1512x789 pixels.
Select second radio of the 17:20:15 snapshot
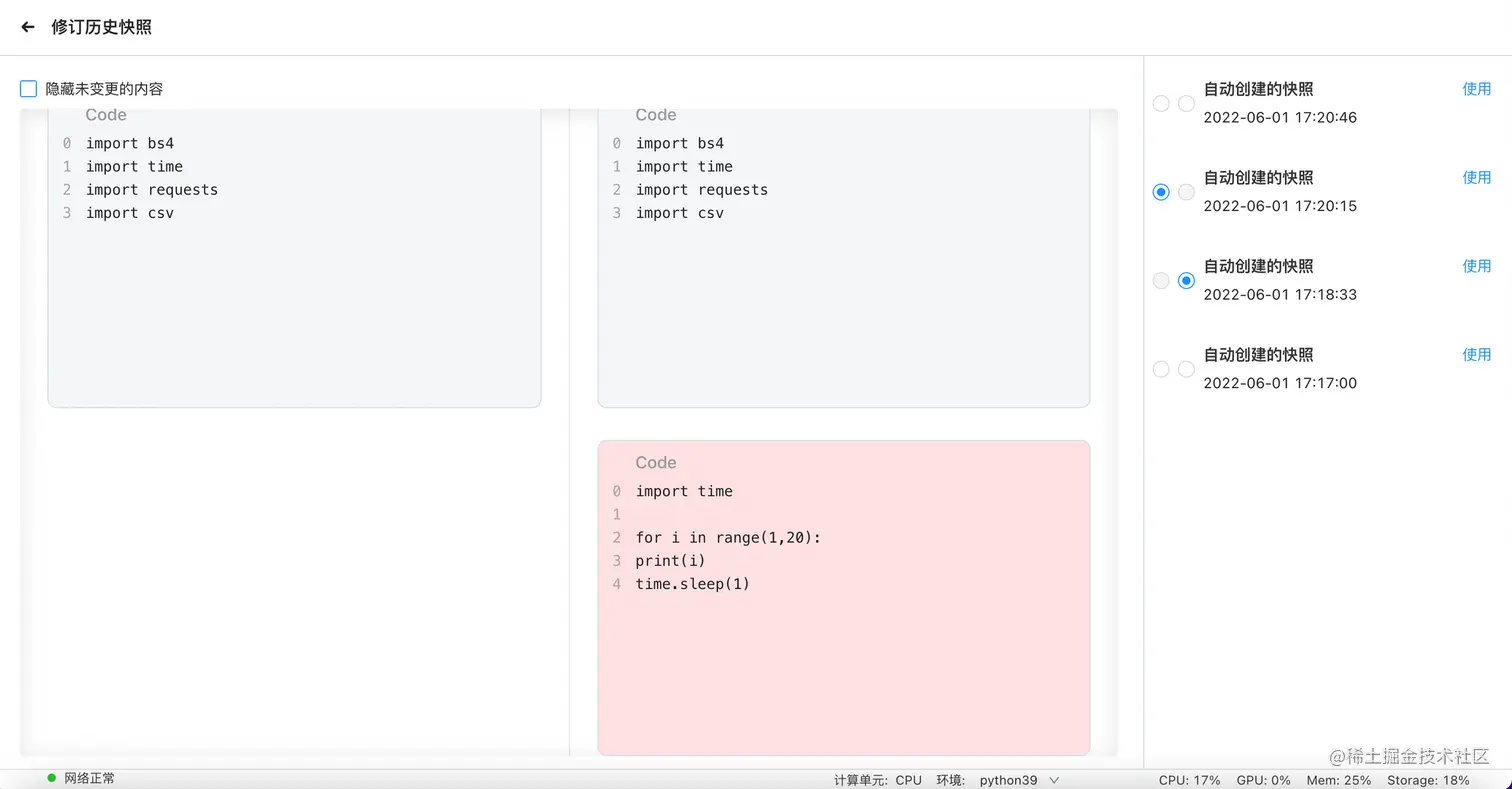pyautogui.click(x=1186, y=192)
